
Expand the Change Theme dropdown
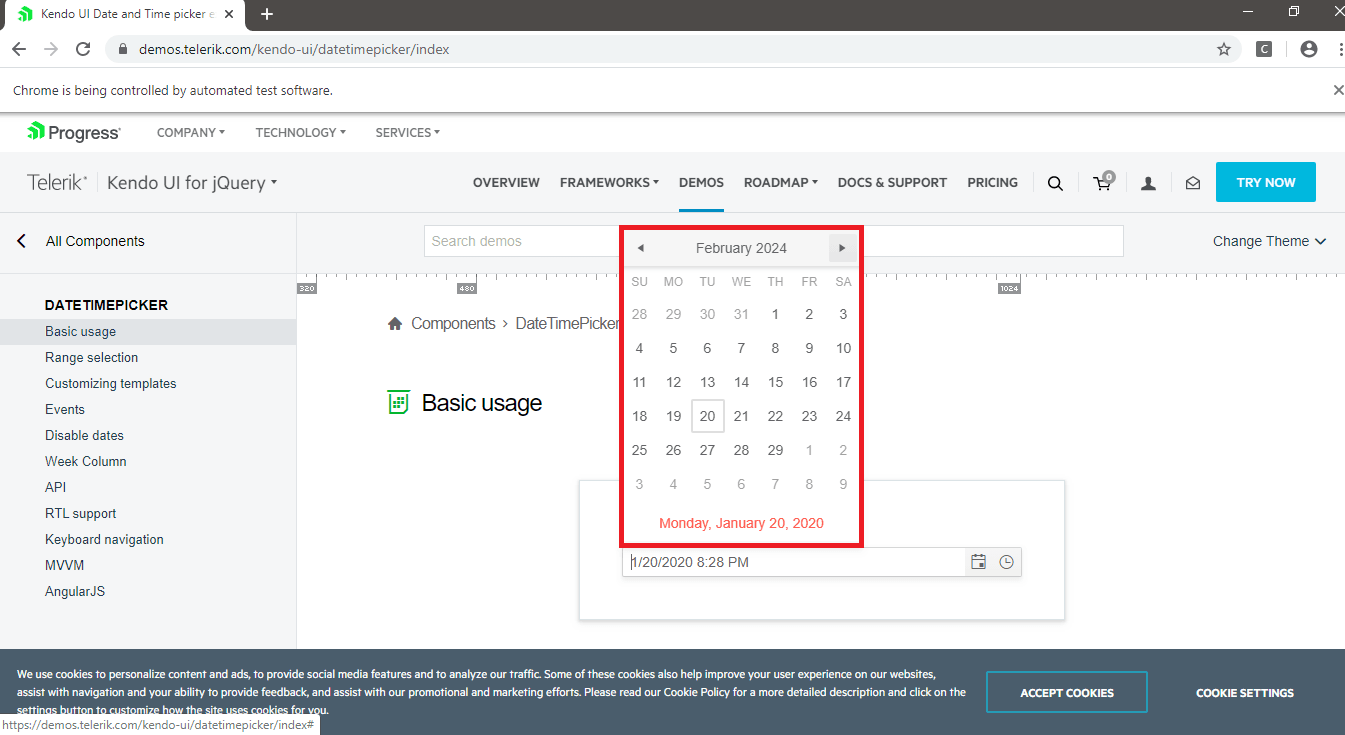(x=1268, y=241)
